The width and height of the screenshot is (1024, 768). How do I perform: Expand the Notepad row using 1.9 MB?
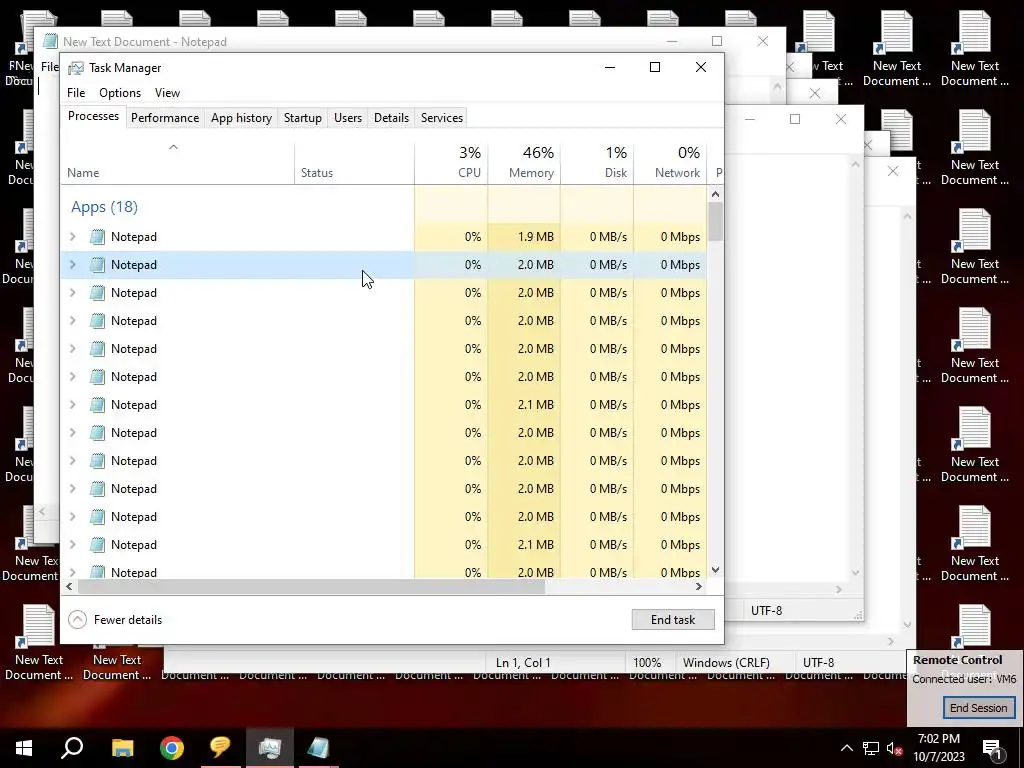click(72, 236)
